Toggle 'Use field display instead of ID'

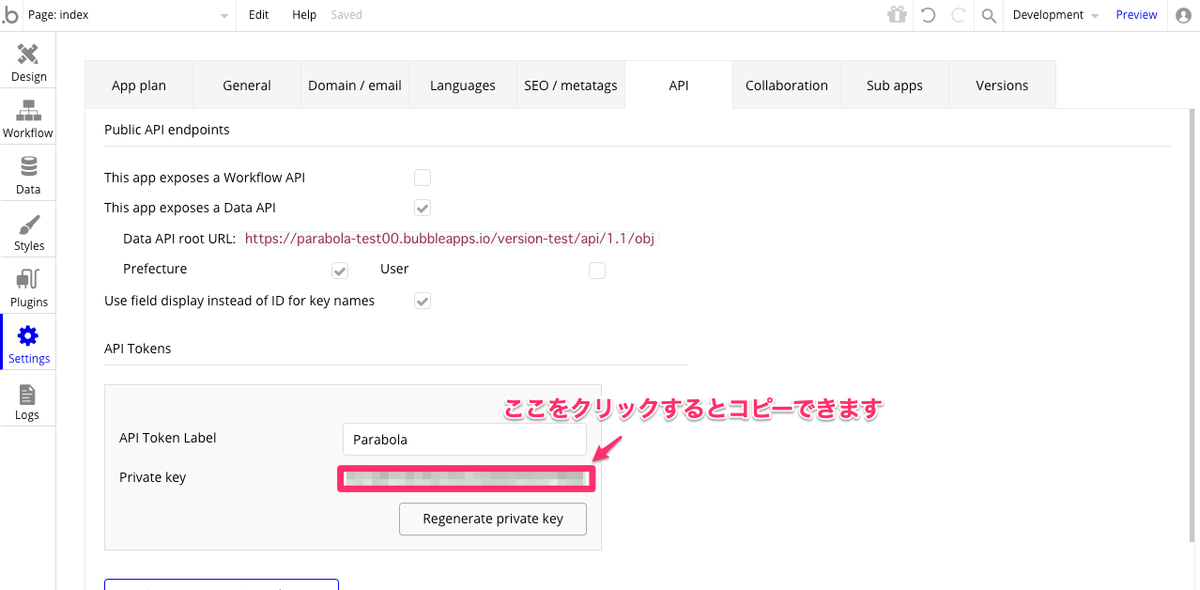point(423,301)
